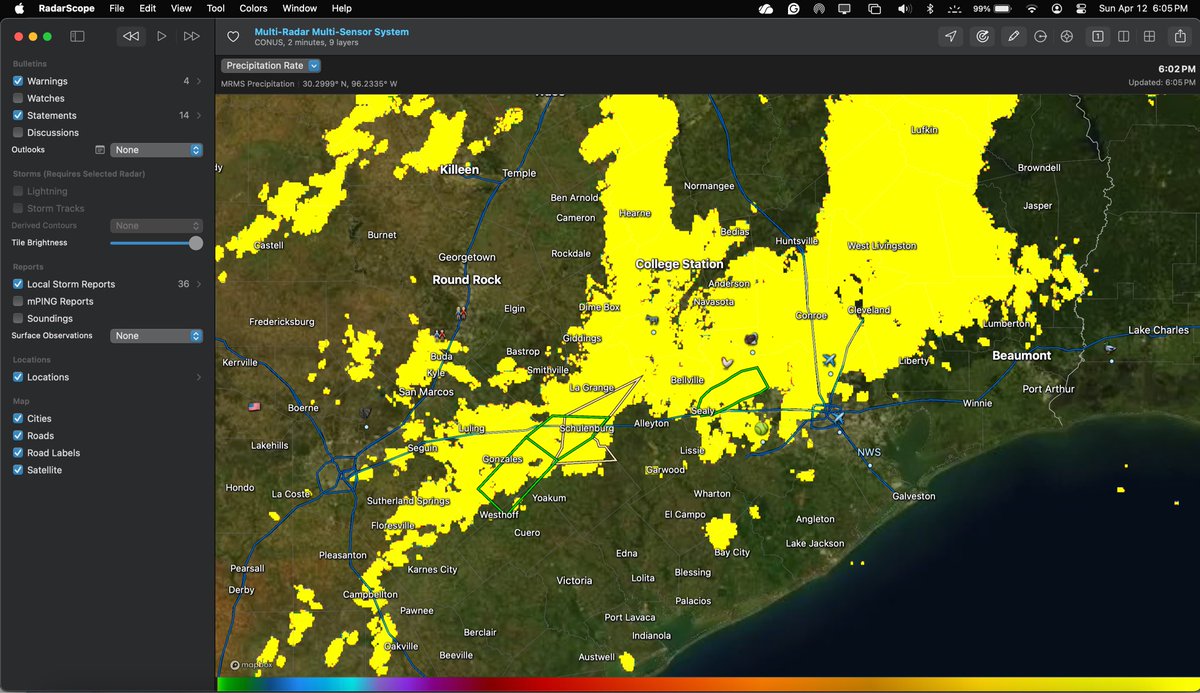Viewport: 1200px width, 693px height.
Task: Disable Road Labels checkbox
Action: (x=18, y=452)
